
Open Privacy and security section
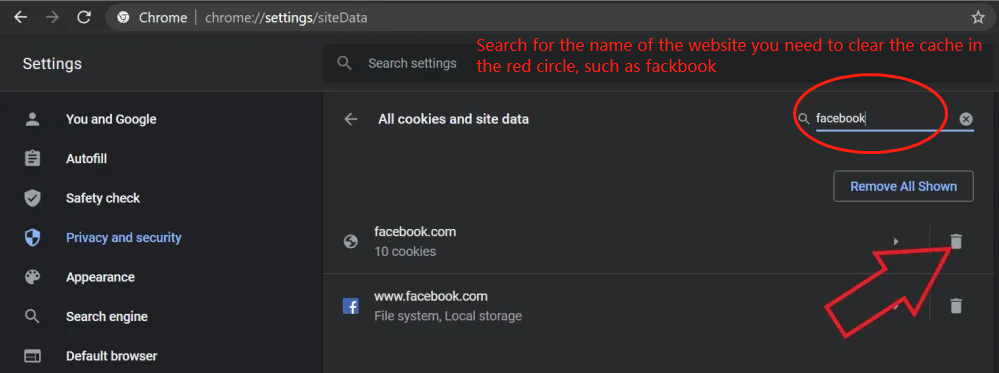tap(124, 238)
